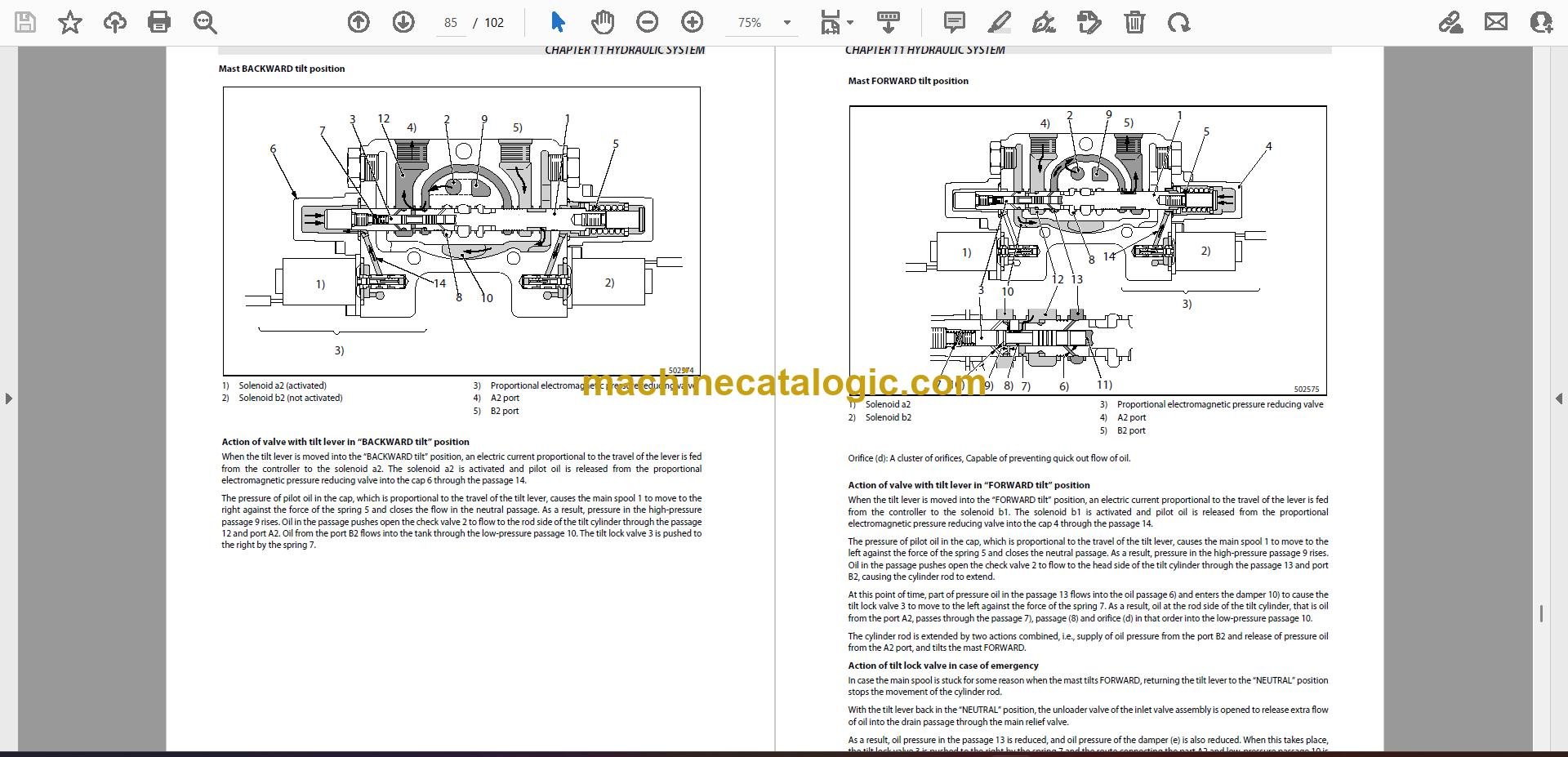Click the vertical scrollbar thumb
The width and height of the screenshot is (1568, 757).
pyautogui.click(x=1541, y=614)
